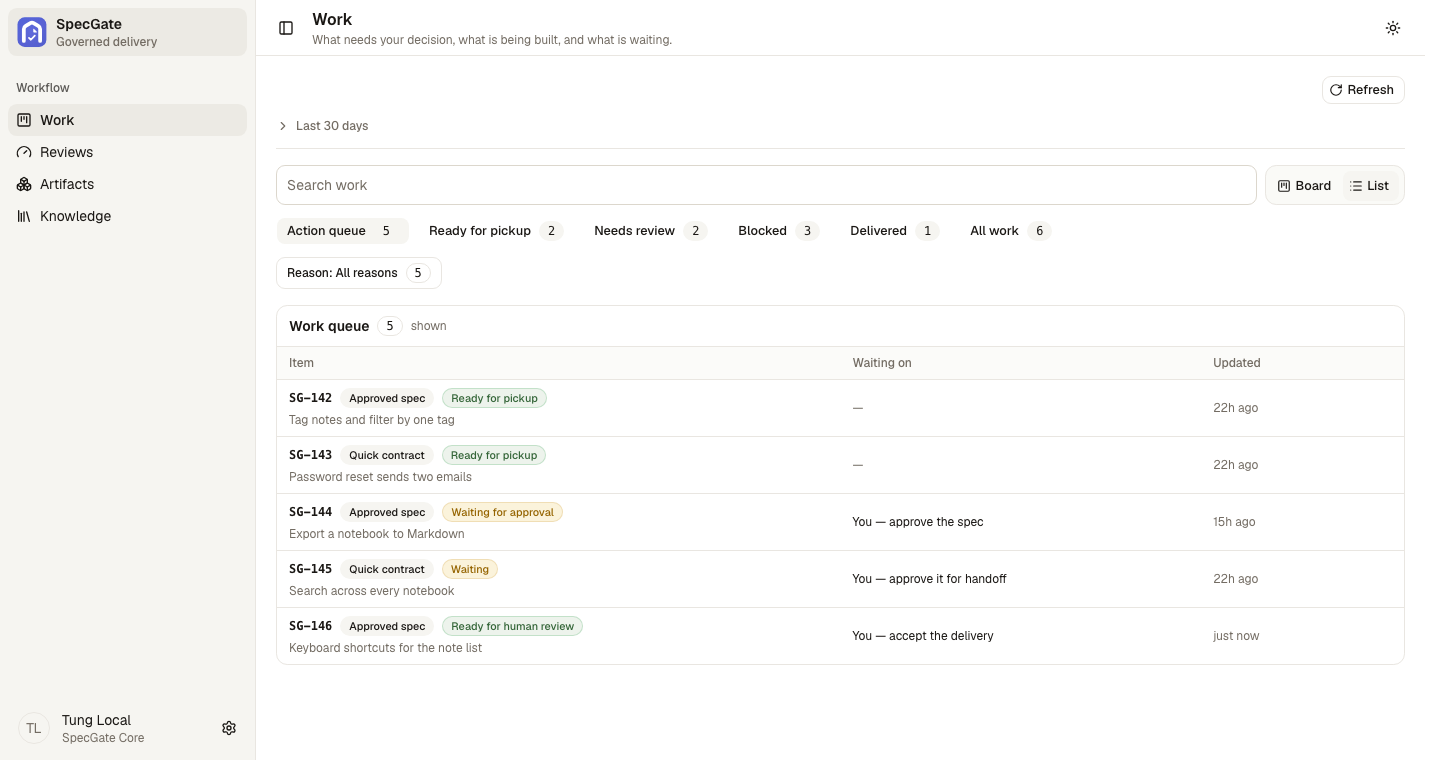Click Approved spec badge on SG-142
Viewport: 1440px width, 760px height.
pos(387,398)
